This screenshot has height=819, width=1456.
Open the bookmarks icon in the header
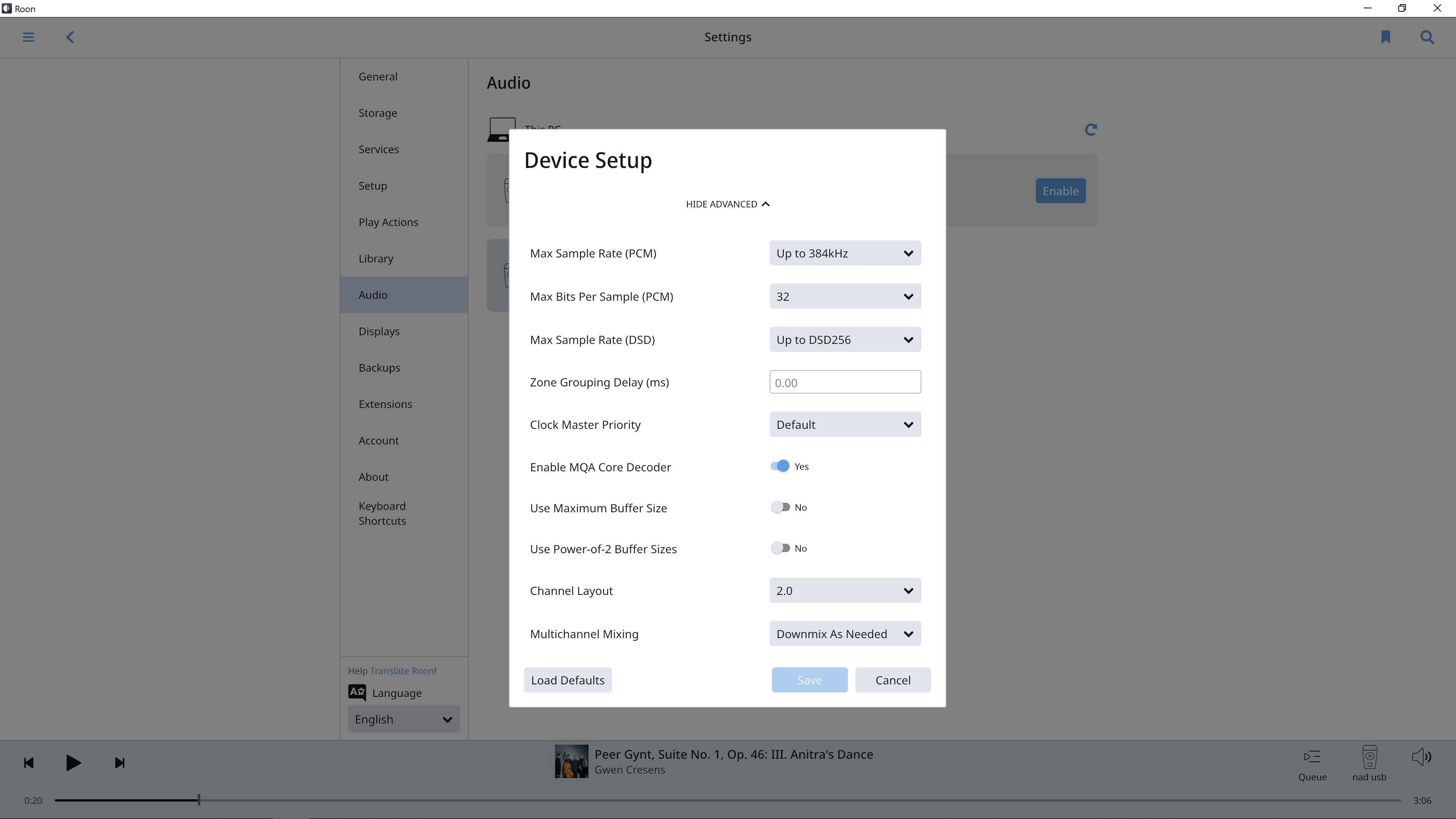pos(1385,37)
